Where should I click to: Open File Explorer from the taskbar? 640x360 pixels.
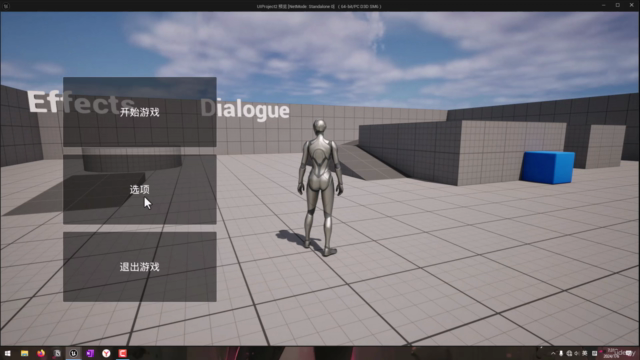[x=24, y=353]
